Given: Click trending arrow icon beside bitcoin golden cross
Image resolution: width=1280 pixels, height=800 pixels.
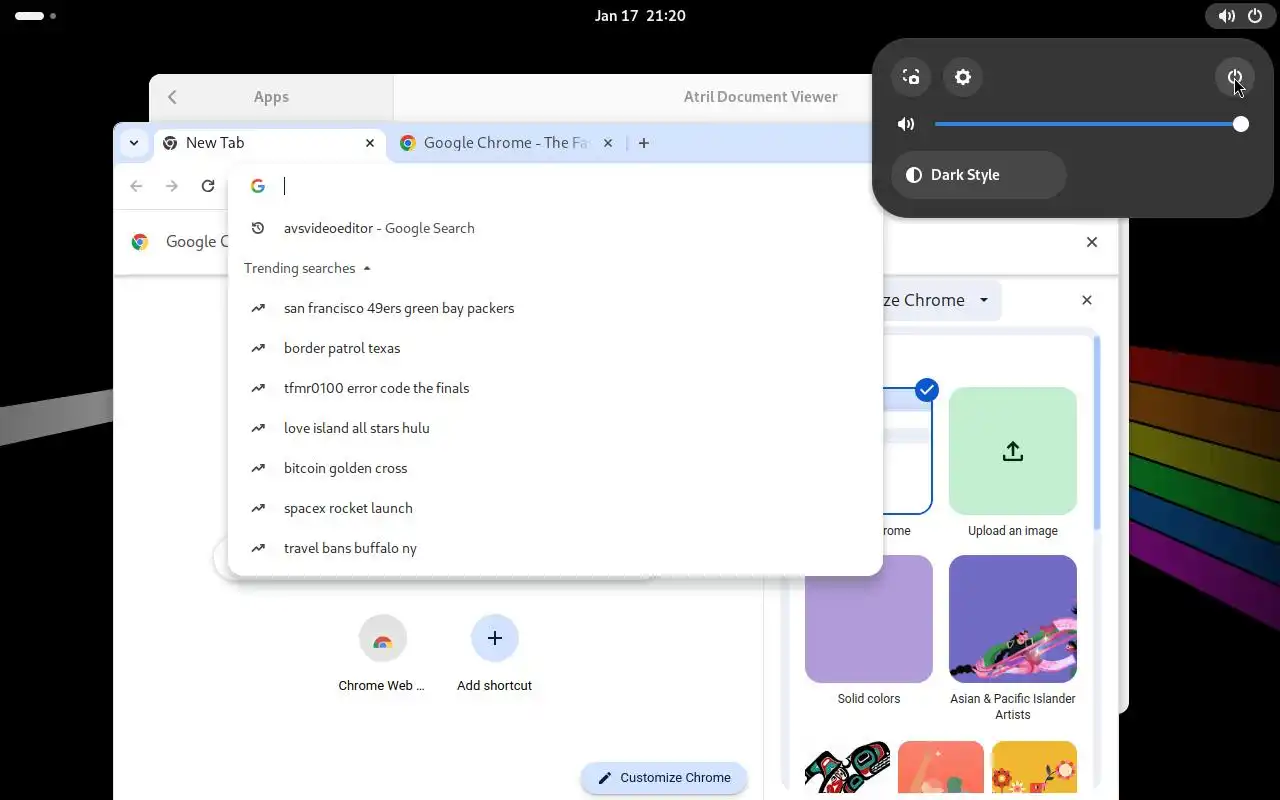Looking at the screenshot, I should pyautogui.click(x=258, y=468).
